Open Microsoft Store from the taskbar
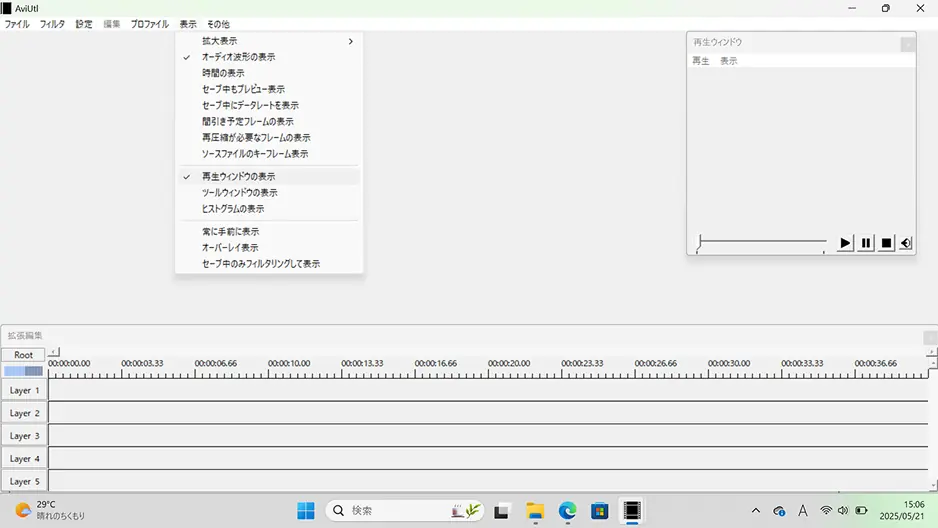Screen dimensions: 938x528 click(599, 511)
